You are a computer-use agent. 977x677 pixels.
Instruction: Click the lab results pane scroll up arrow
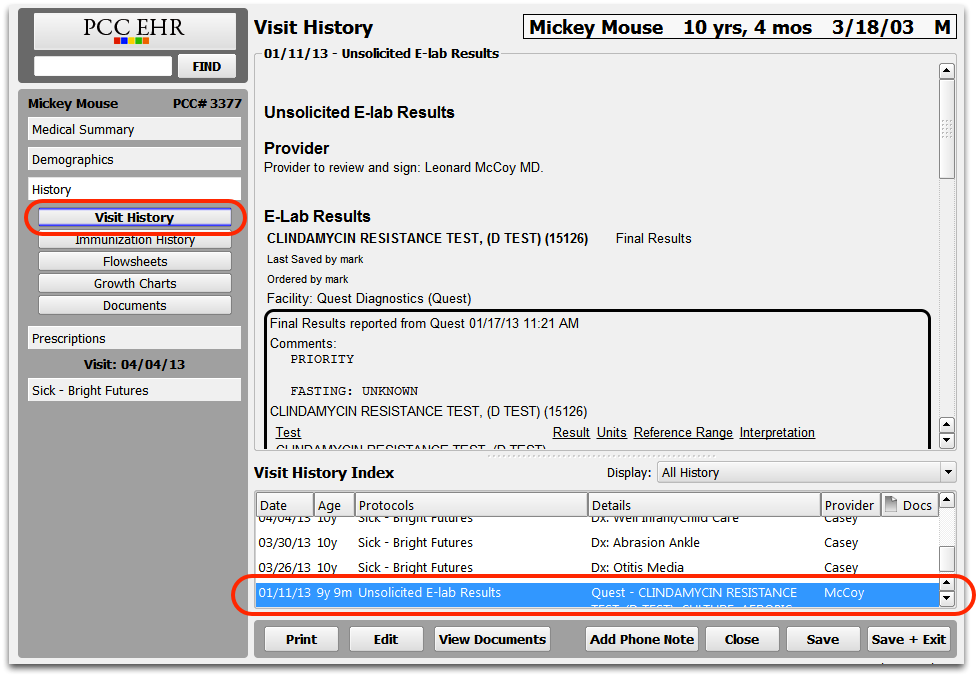(x=946, y=70)
